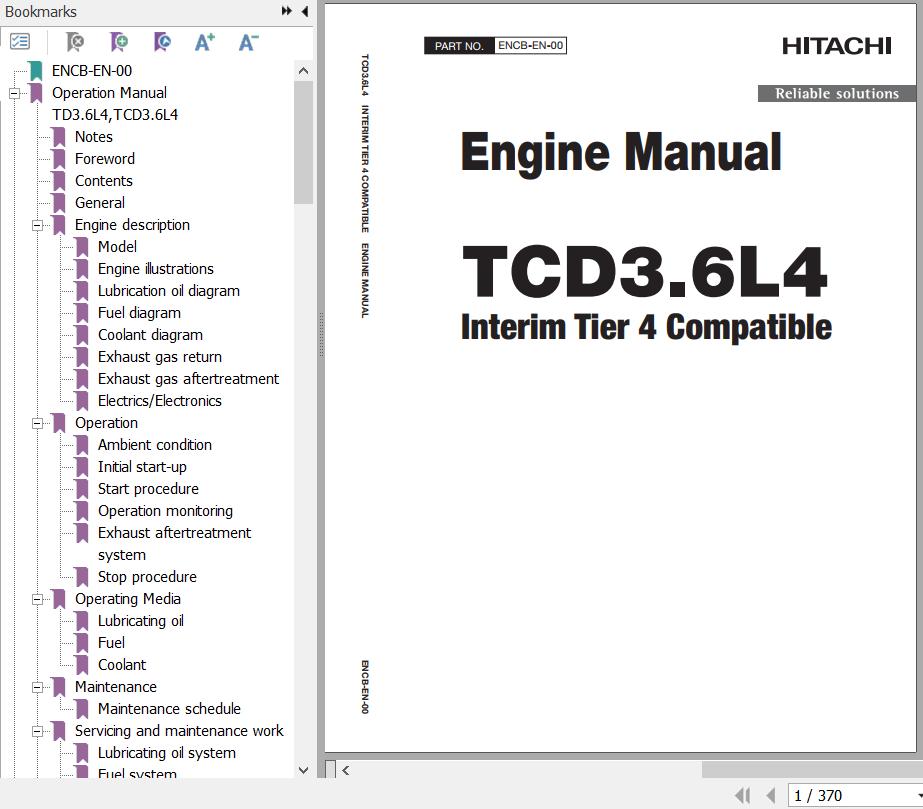Click the find current bookmark icon
923x809 pixels.
162,42
